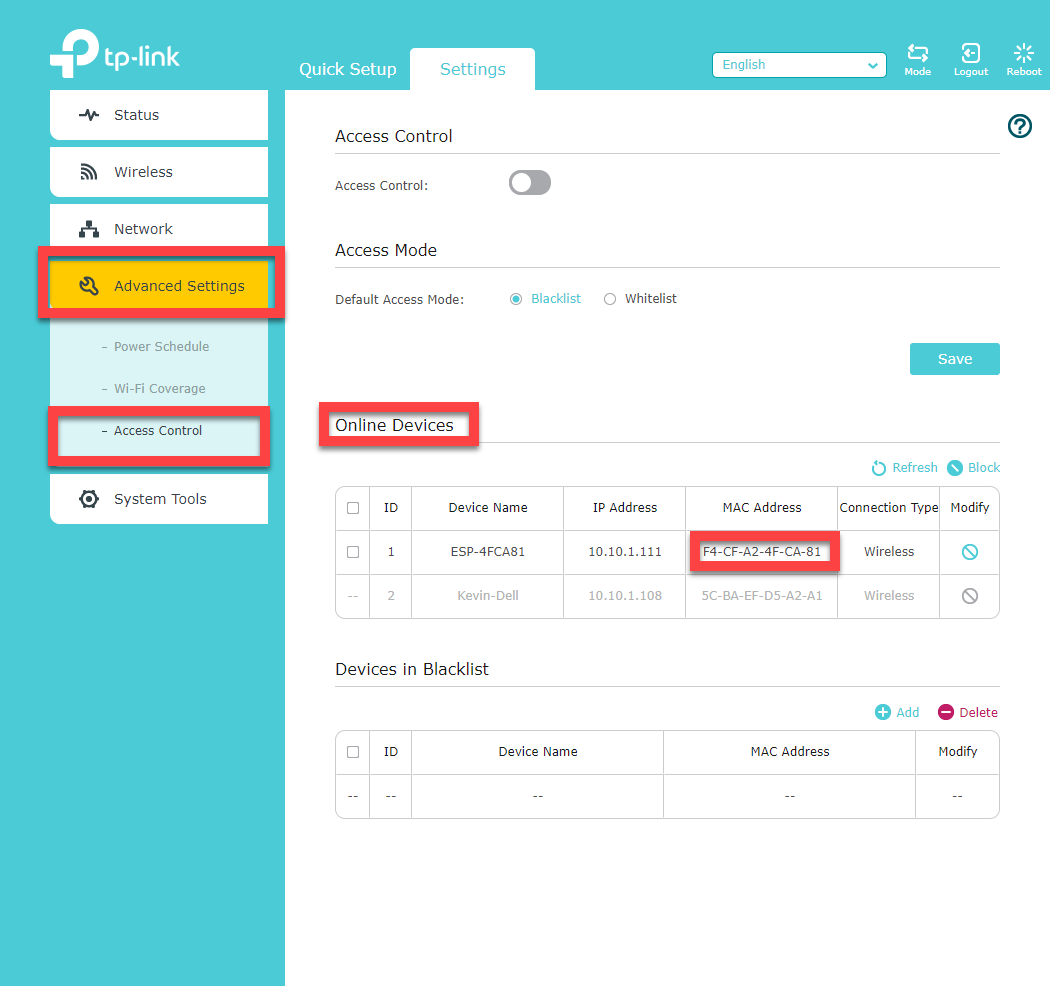1050x986 pixels.
Task: Click the System Tools gear icon
Action: tap(88, 499)
